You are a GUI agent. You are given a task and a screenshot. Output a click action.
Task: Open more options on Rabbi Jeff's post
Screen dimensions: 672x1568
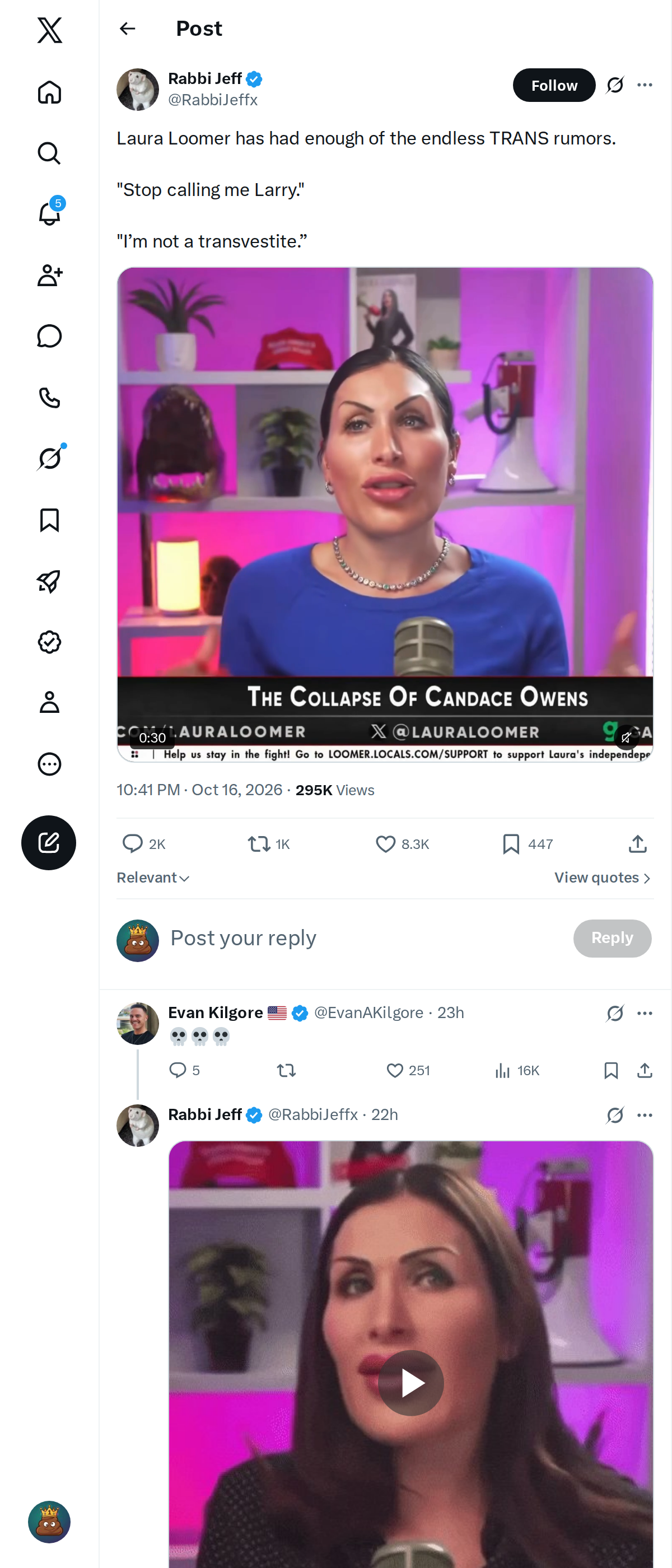(x=645, y=85)
